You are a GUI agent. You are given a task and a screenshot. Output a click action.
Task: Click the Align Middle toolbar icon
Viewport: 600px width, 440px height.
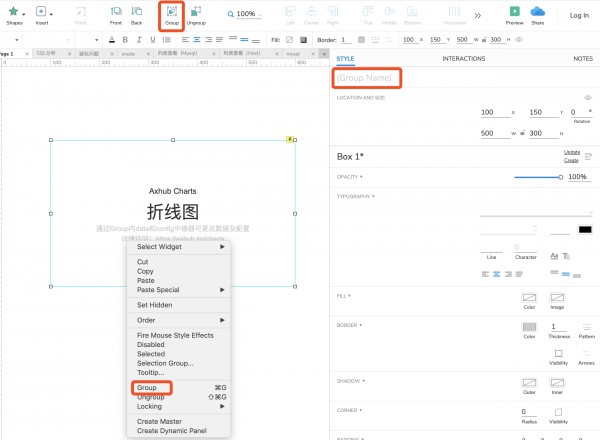tap(389, 11)
